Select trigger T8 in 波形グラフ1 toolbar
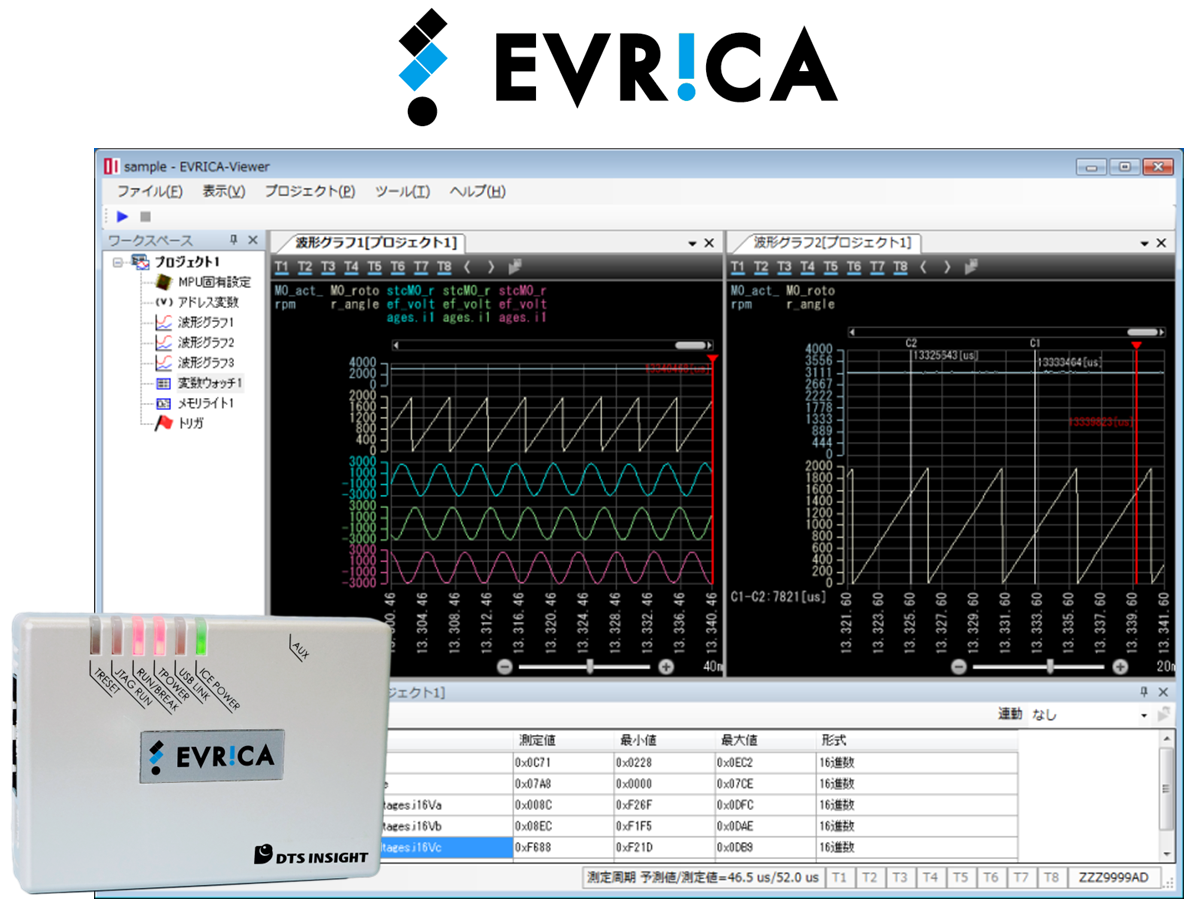Image resolution: width=1184 pixels, height=904 pixels. coord(444,267)
